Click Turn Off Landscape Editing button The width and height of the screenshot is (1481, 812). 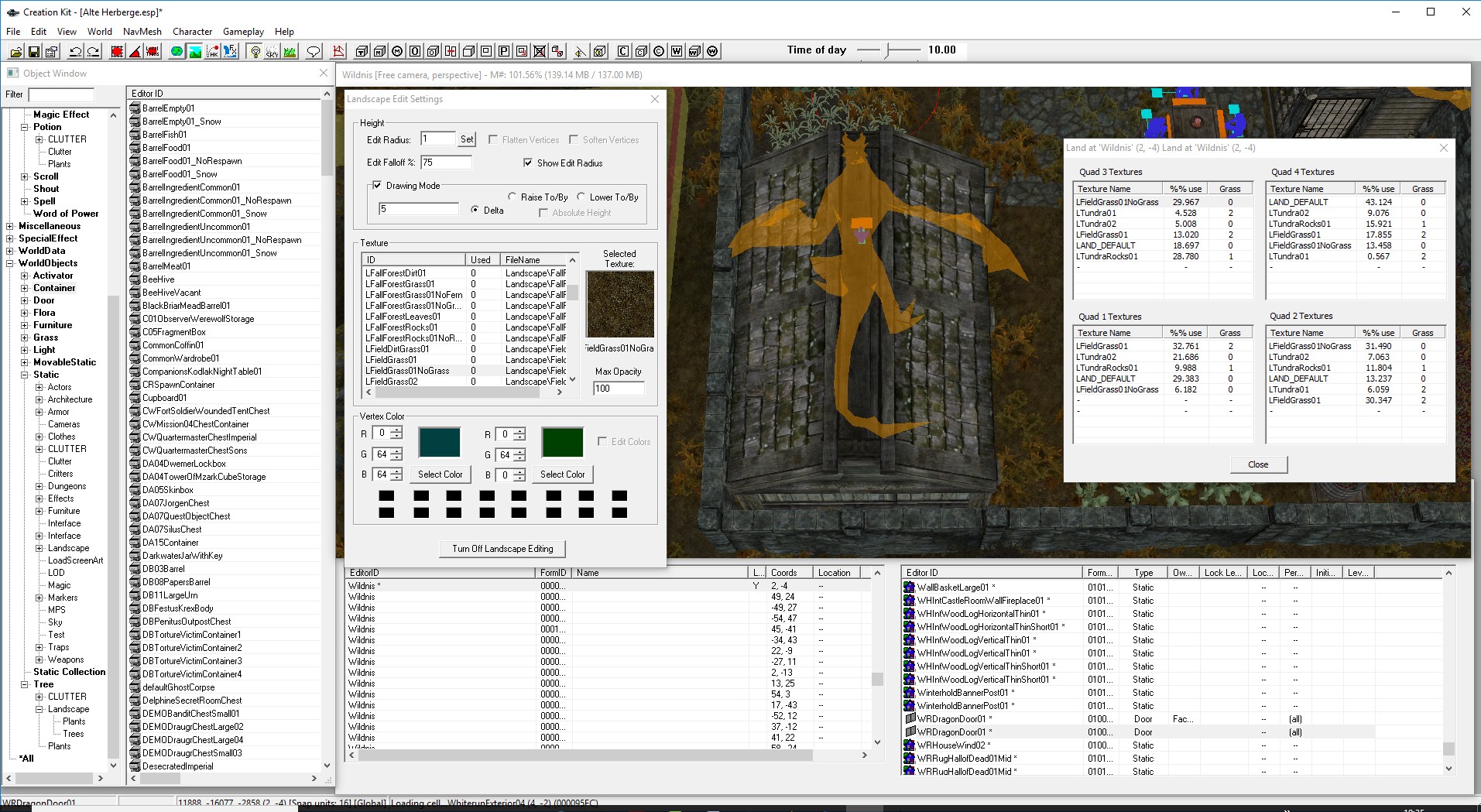[x=502, y=549]
